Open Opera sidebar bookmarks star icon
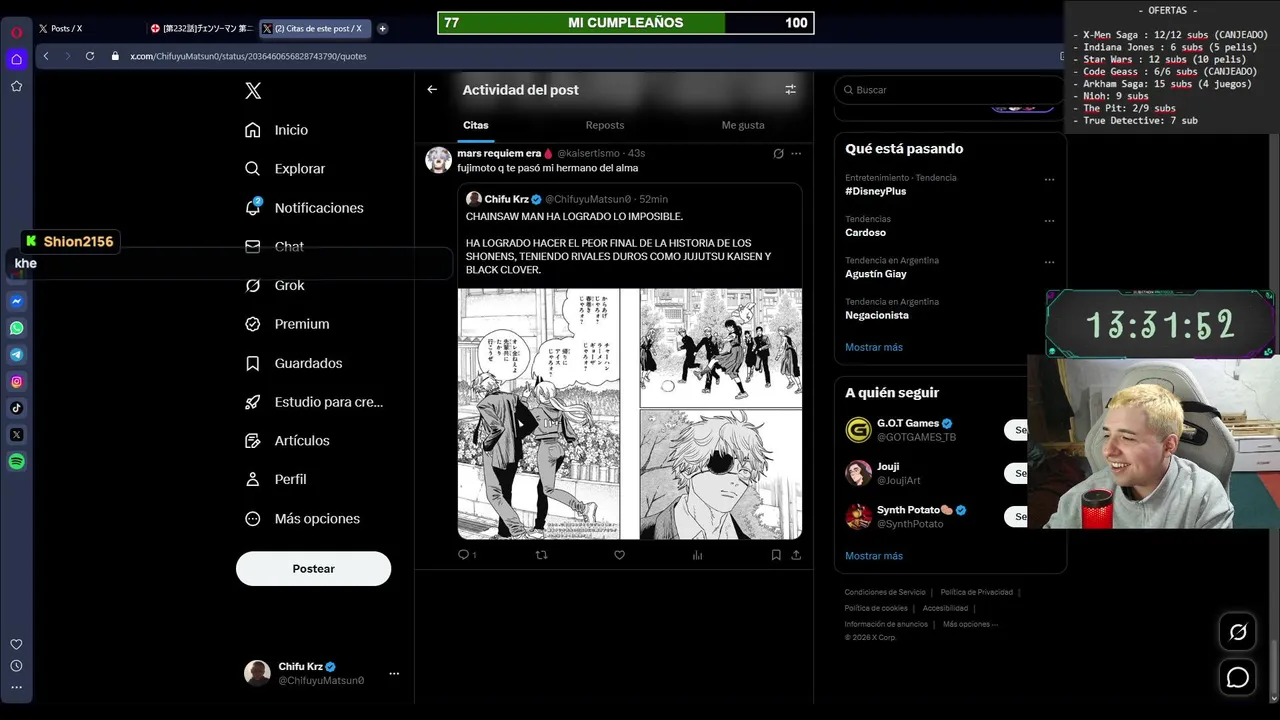Viewport: 1280px width, 720px height. pos(16,87)
